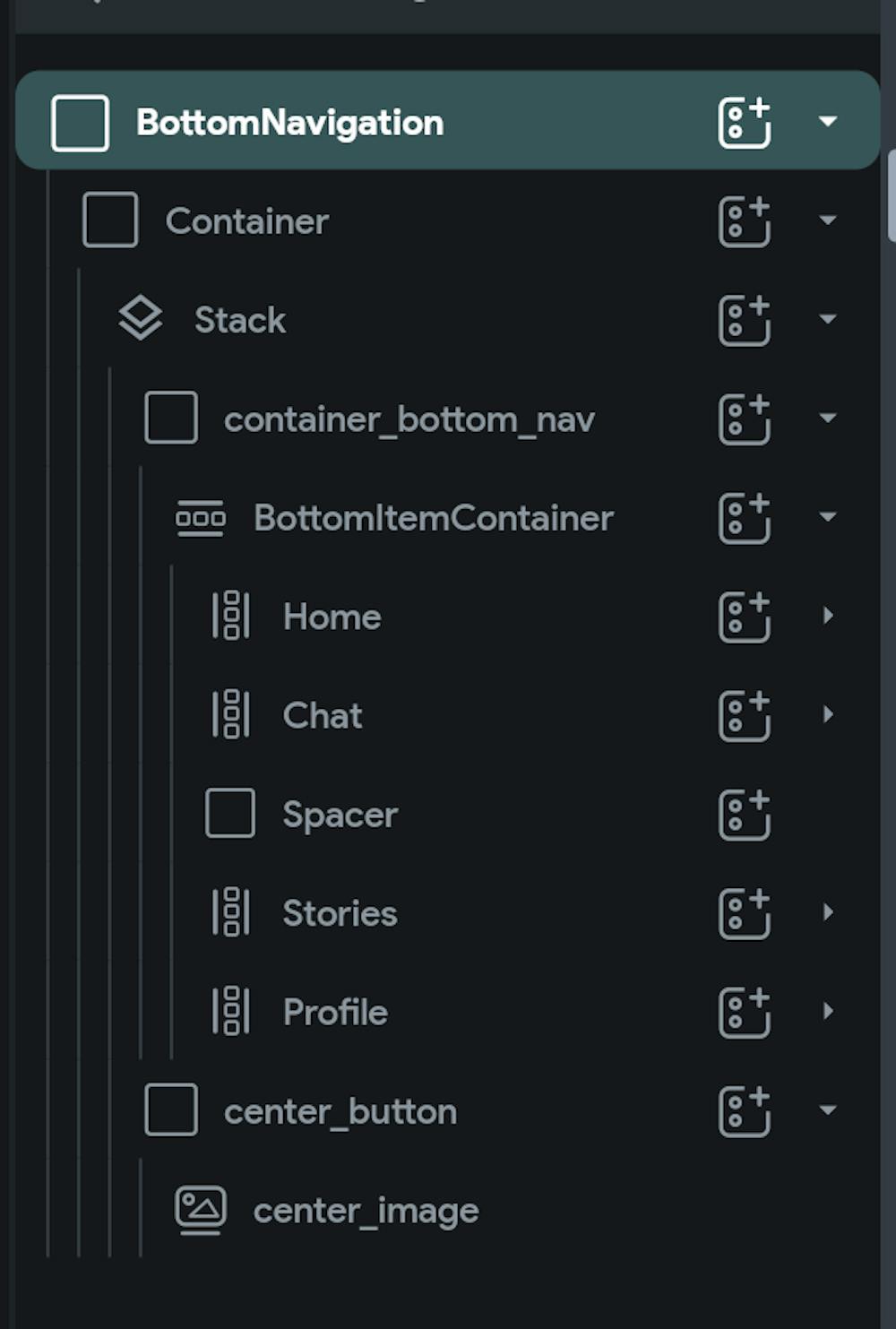This screenshot has height=1329, width=896.
Task: Collapse the center_button node
Action: [x=828, y=1110]
